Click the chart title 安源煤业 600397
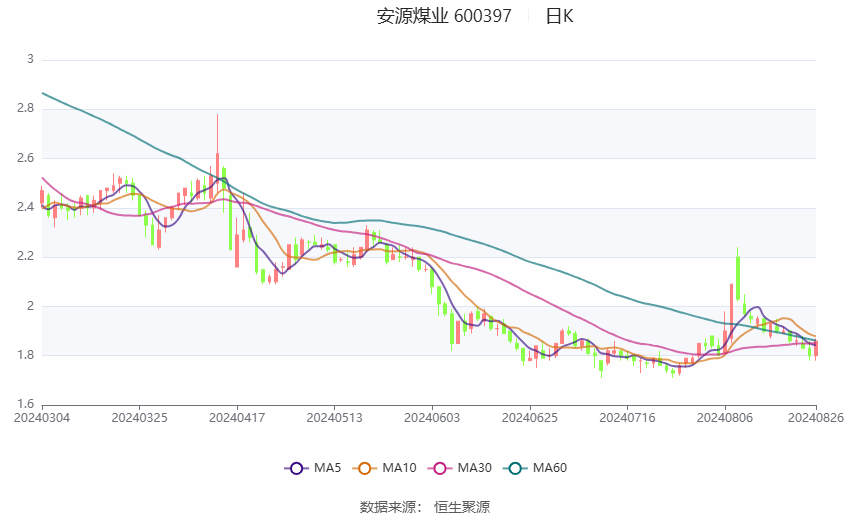The height and width of the screenshot is (517, 850). [444, 16]
